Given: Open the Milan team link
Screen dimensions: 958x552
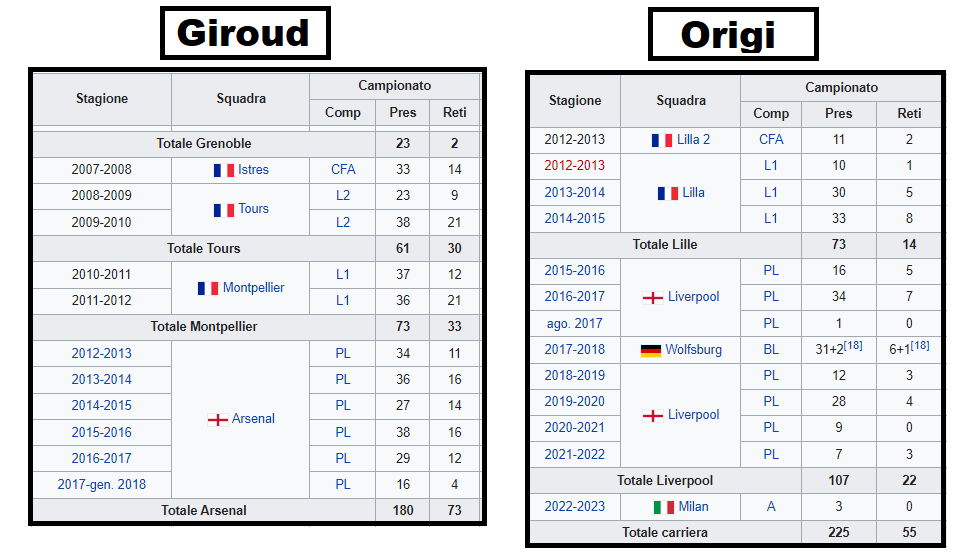Looking at the screenshot, I should pyautogui.click(x=693, y=507).
